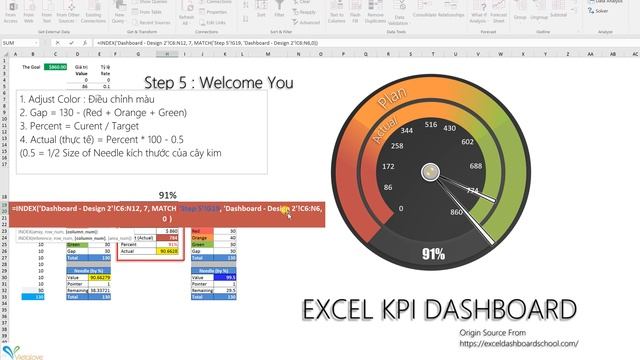Click the Existing Connections icon
This screenshot has height=360, width=640.
tap(93, 12)
